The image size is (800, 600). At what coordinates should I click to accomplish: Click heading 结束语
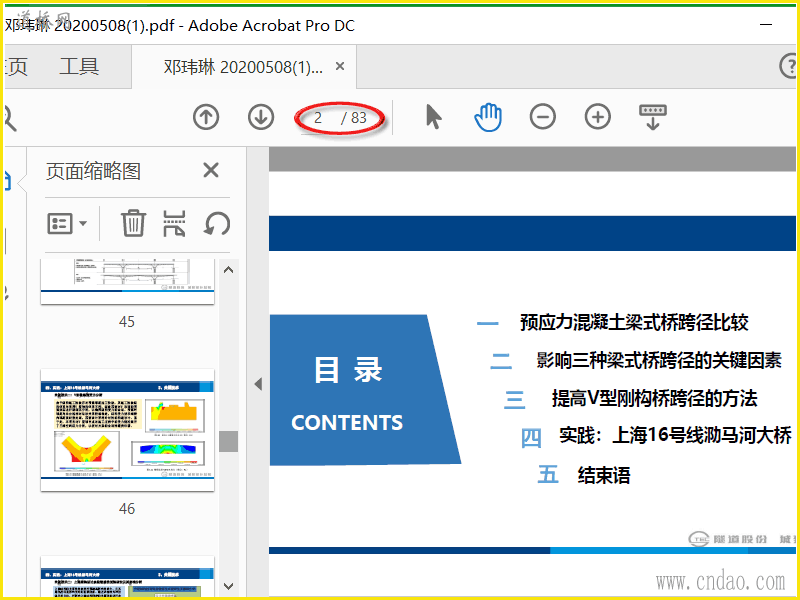pos(604,475)
